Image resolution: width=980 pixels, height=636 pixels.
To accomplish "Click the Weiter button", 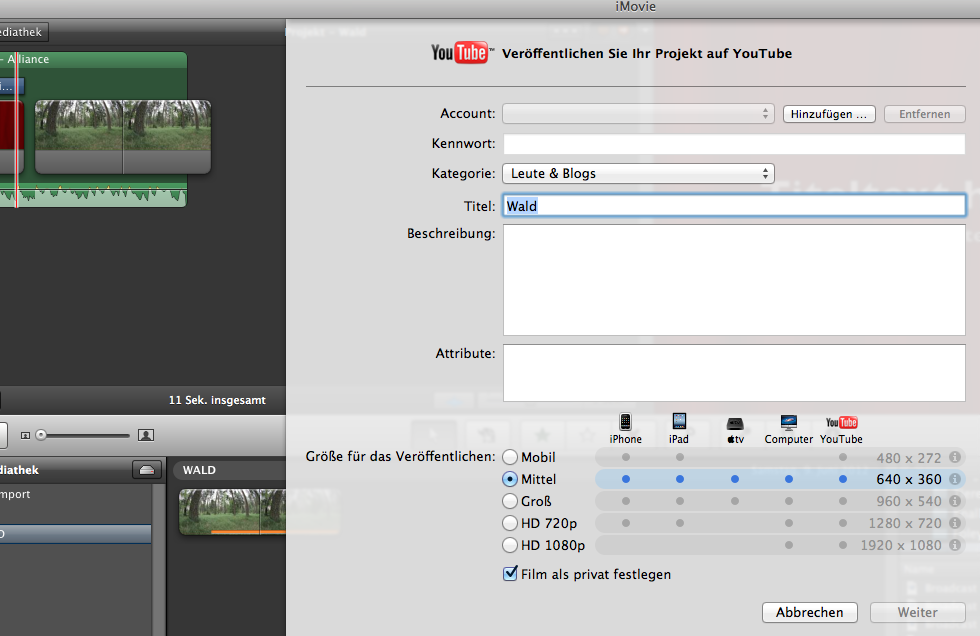I will (918, 612).
